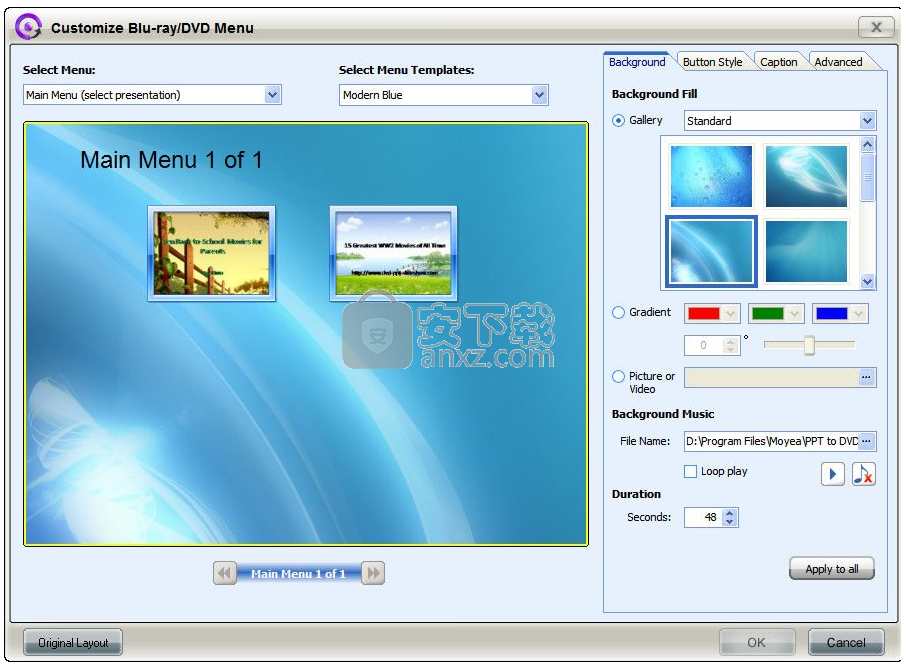Play the background music preview
This screenshot has width=901, height=662.
click(x=833, y=474)
